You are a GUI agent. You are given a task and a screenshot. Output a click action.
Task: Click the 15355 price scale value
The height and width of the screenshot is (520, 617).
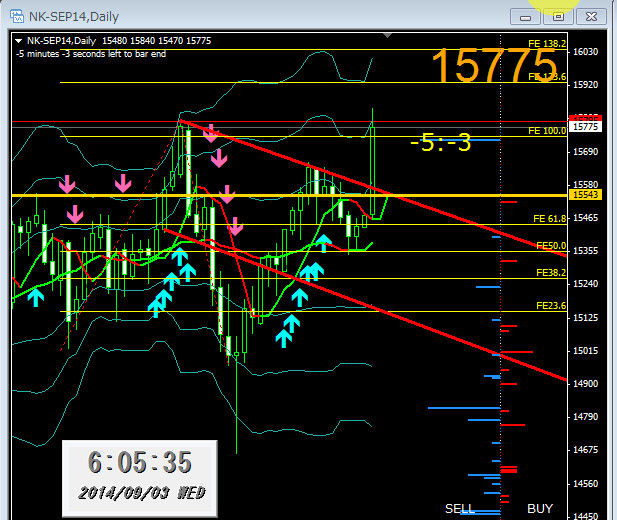click(x=586, y=251)
